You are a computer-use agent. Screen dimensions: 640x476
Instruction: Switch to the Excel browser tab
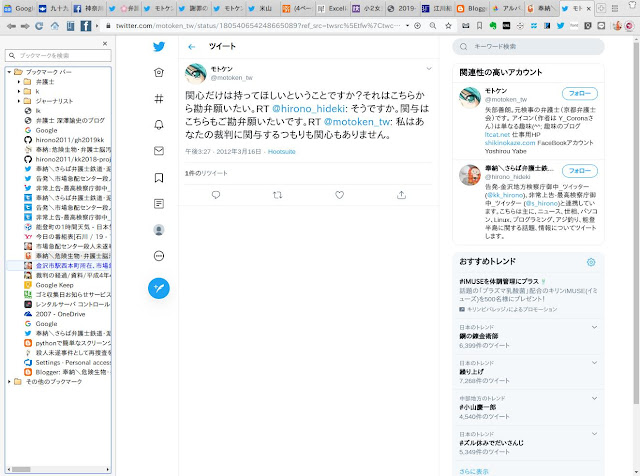[332, 8]
